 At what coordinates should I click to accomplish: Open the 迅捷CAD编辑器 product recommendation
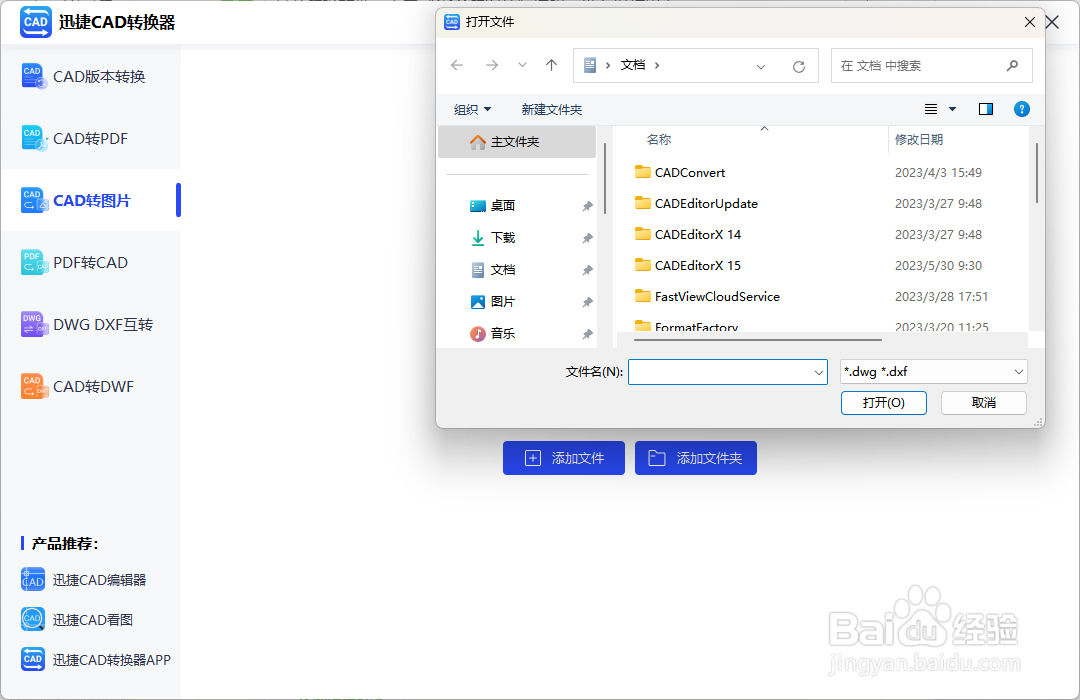coord(84,580)
